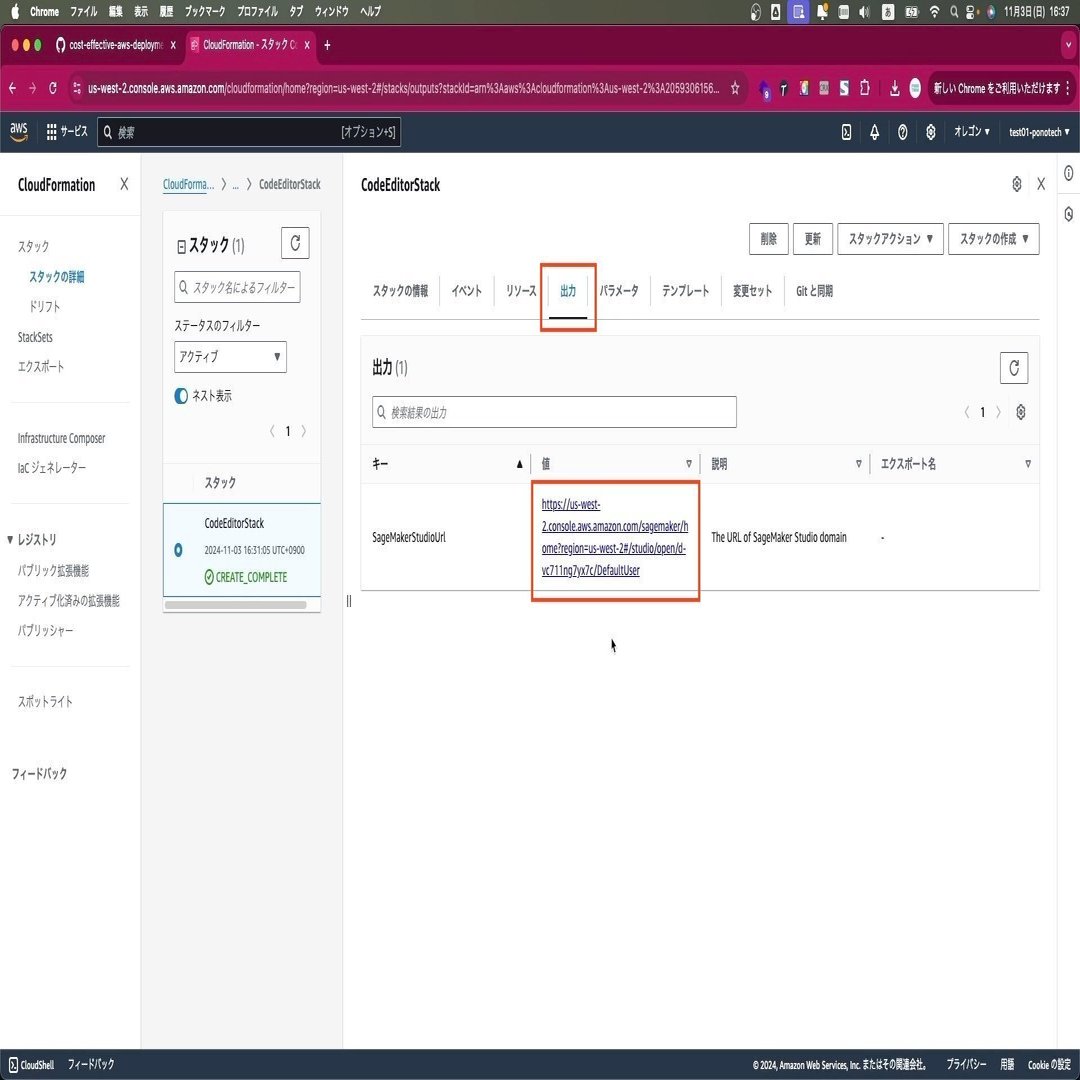Open the スタックの作成 dropdown
This screenshot has width=1080, height=1080.
993,239
